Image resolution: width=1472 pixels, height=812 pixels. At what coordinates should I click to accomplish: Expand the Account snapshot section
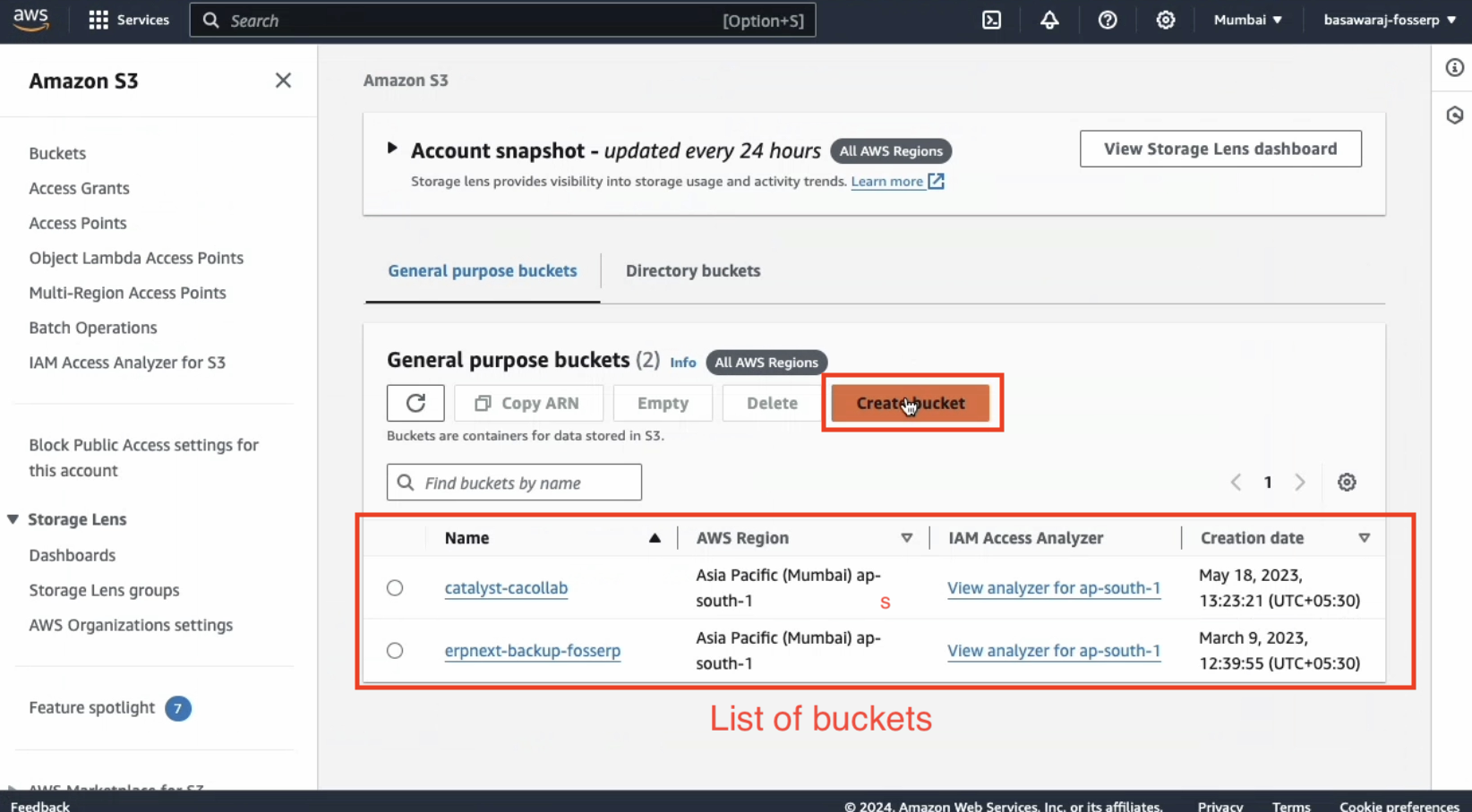(392, 149)
